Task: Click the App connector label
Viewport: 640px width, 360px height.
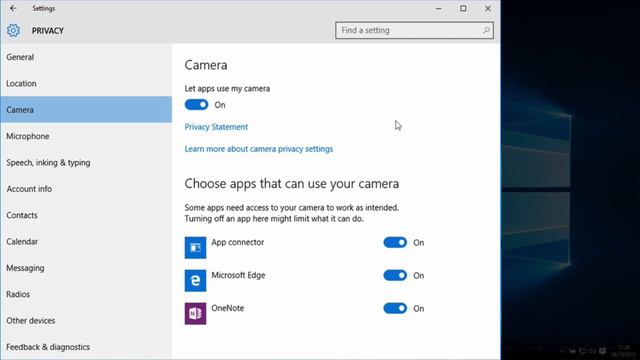Action: [238, 242]
